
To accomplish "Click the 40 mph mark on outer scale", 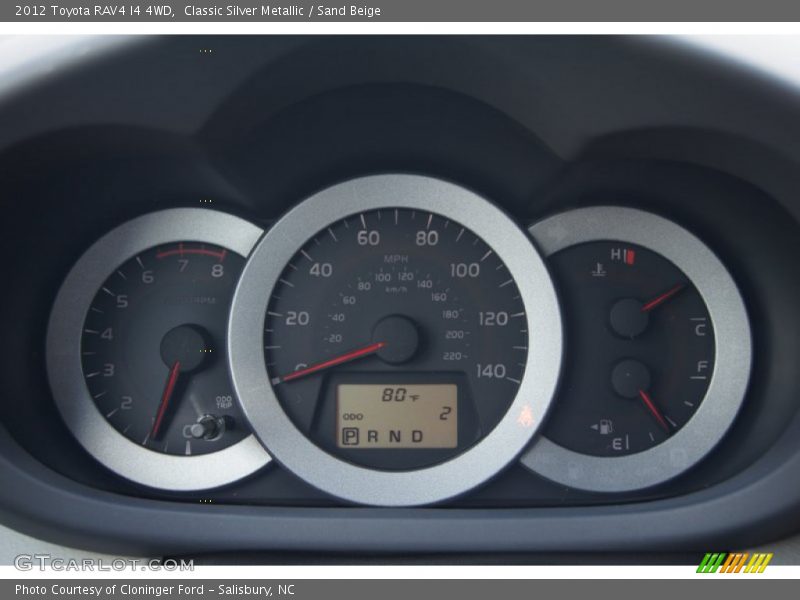I will [320, 270].
